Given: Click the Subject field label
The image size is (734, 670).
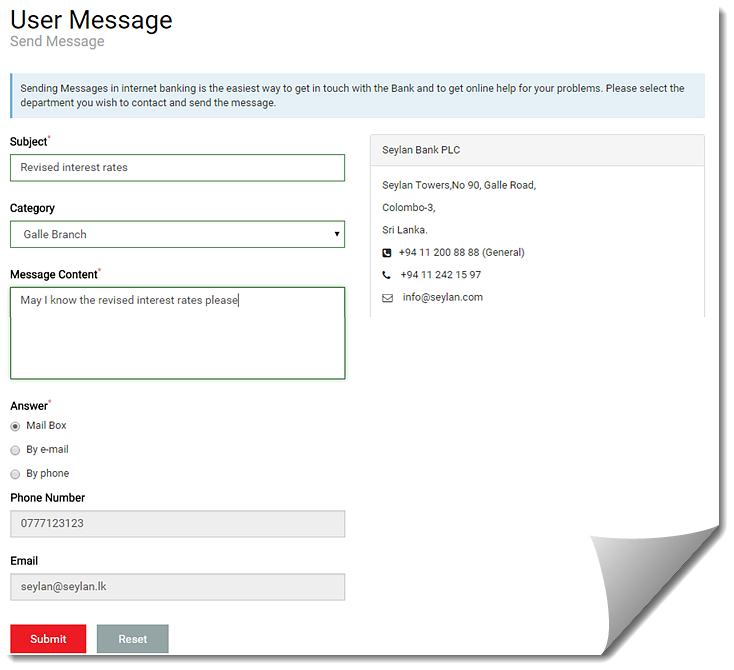Looking at the screenshot, I should pyautogui.click(x=29, y=141).
